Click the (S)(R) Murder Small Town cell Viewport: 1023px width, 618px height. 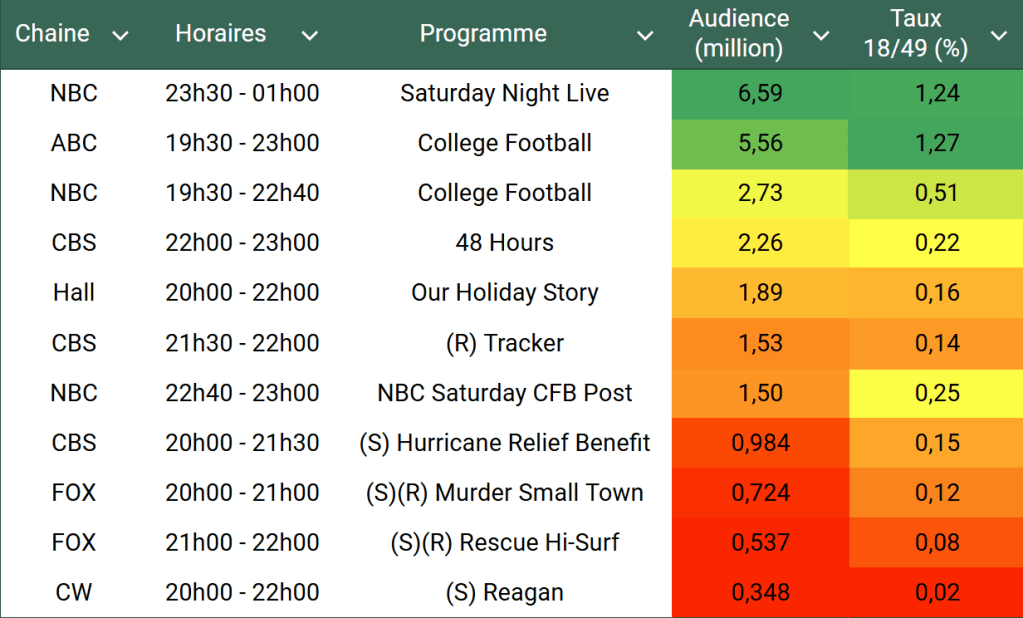504,493
